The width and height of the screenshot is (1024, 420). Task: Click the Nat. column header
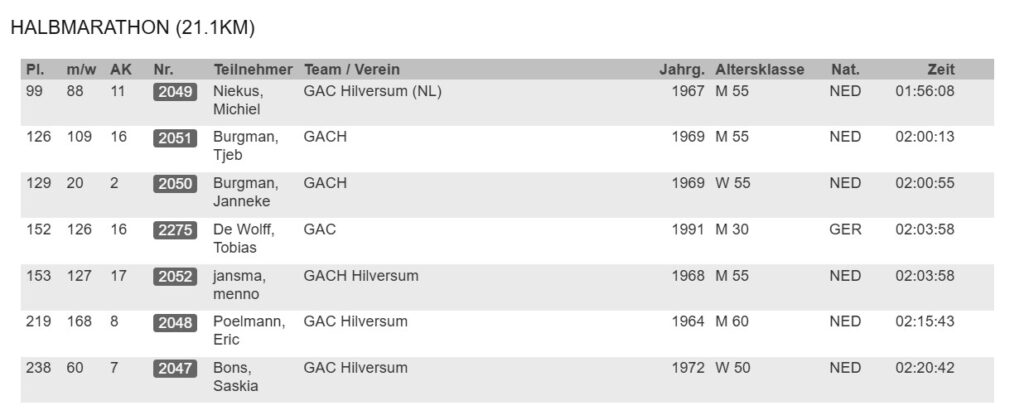pyautogui.click(x=845, y=70)
